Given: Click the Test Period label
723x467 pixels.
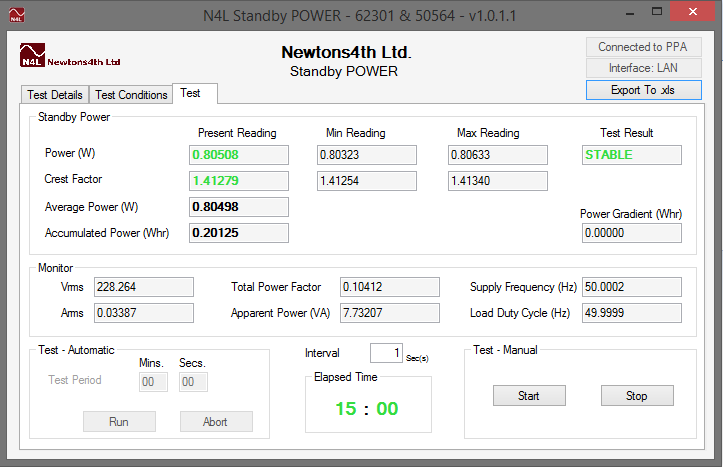Looking at the screenshot, I should (75, 380).
